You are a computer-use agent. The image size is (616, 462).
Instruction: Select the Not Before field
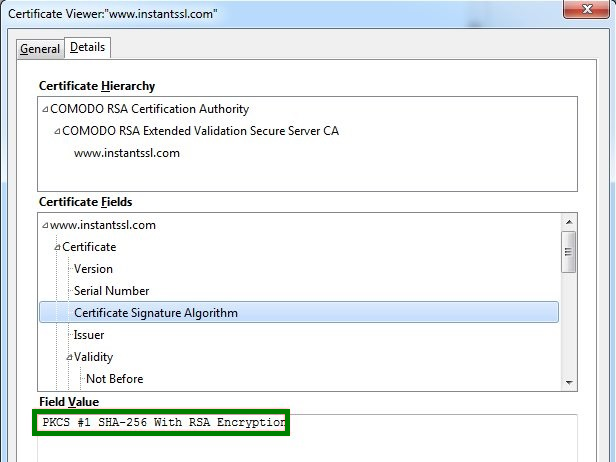click(115, 379)
